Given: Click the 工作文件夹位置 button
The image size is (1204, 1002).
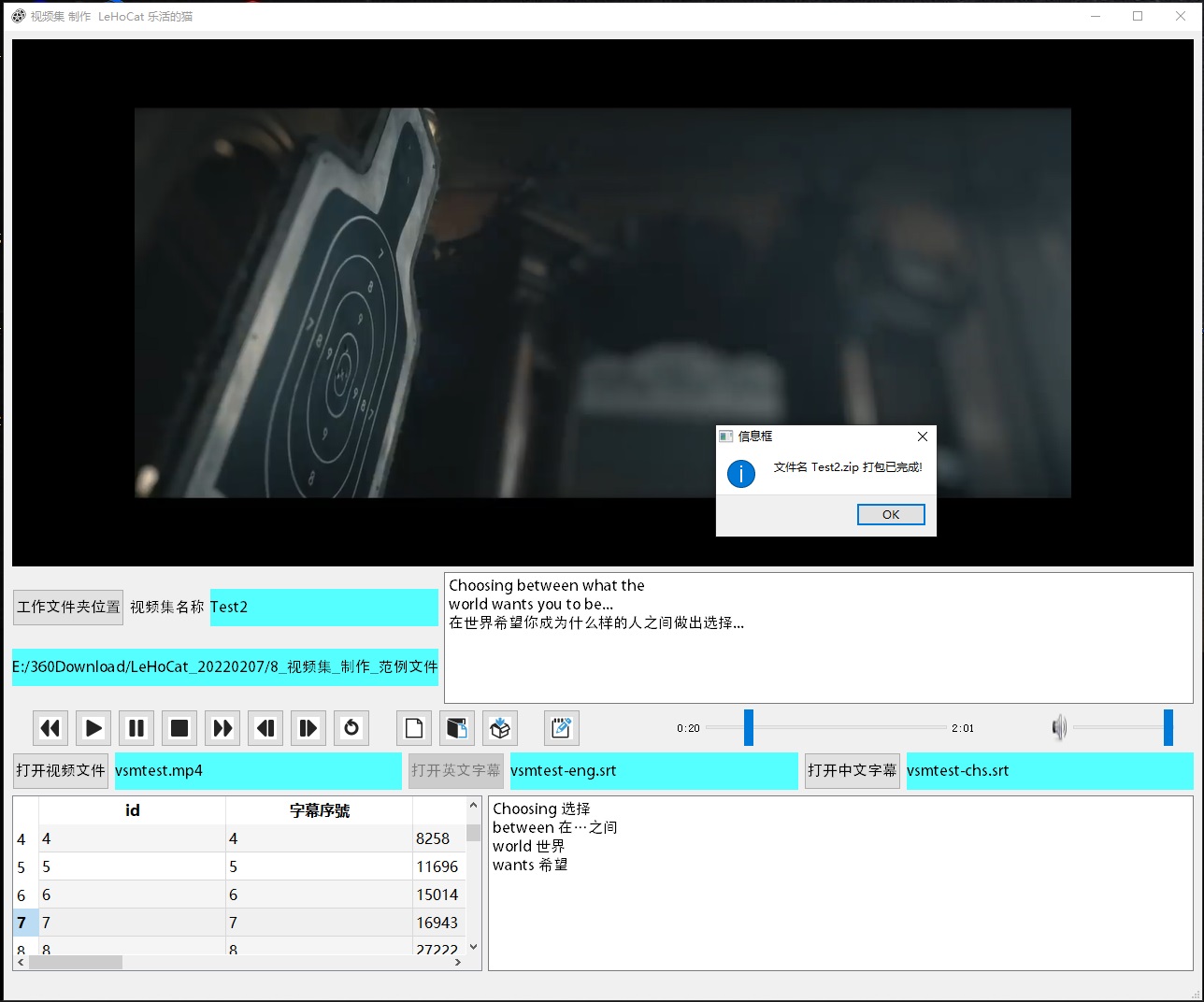Looking at the screenshot, I should [x=68, y=607].
